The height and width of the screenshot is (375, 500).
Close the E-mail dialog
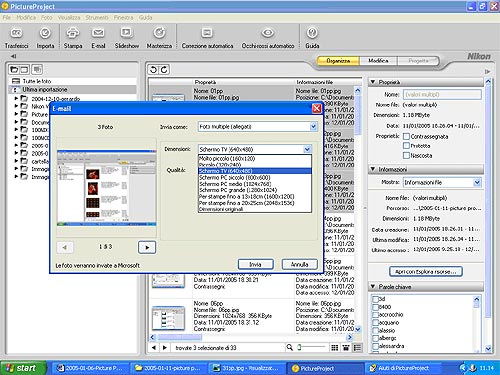tap(316, 108)
